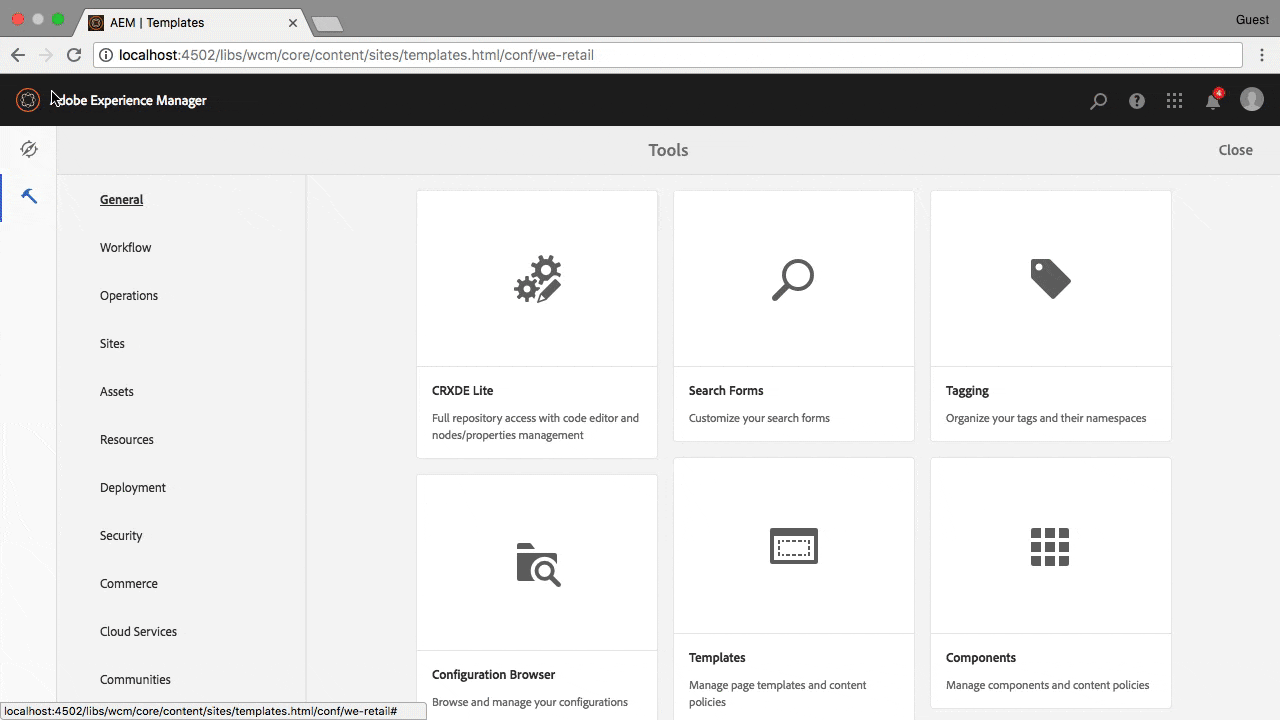
Task: Reload the page with refresh icon
Action: click(74, 55)
